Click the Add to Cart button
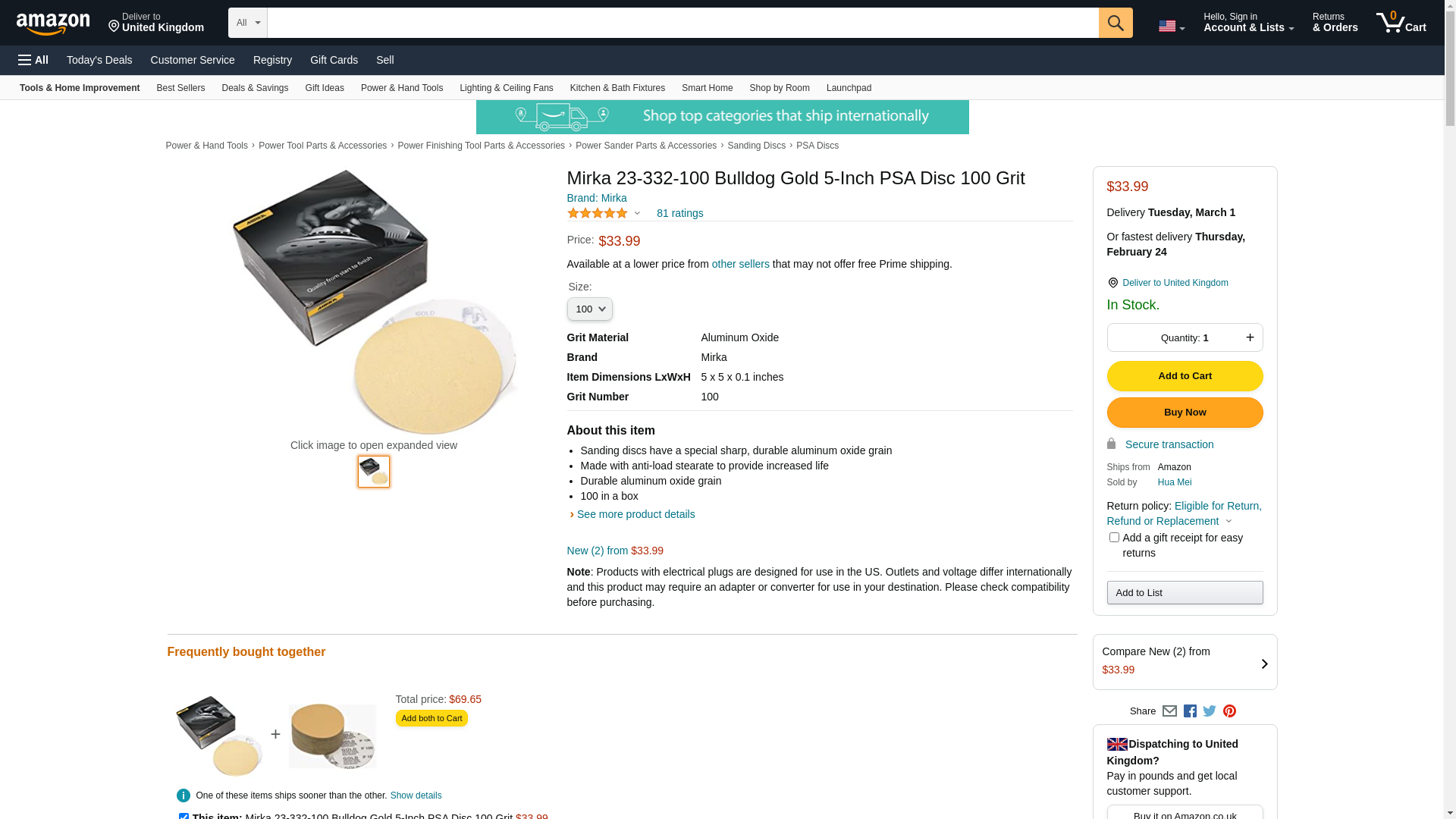1456x819 pixels. (1185, 376)
